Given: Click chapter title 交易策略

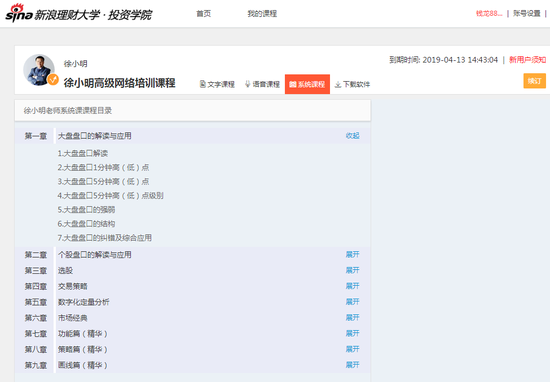Looking at the screenshot, I should tap(73, 286).
